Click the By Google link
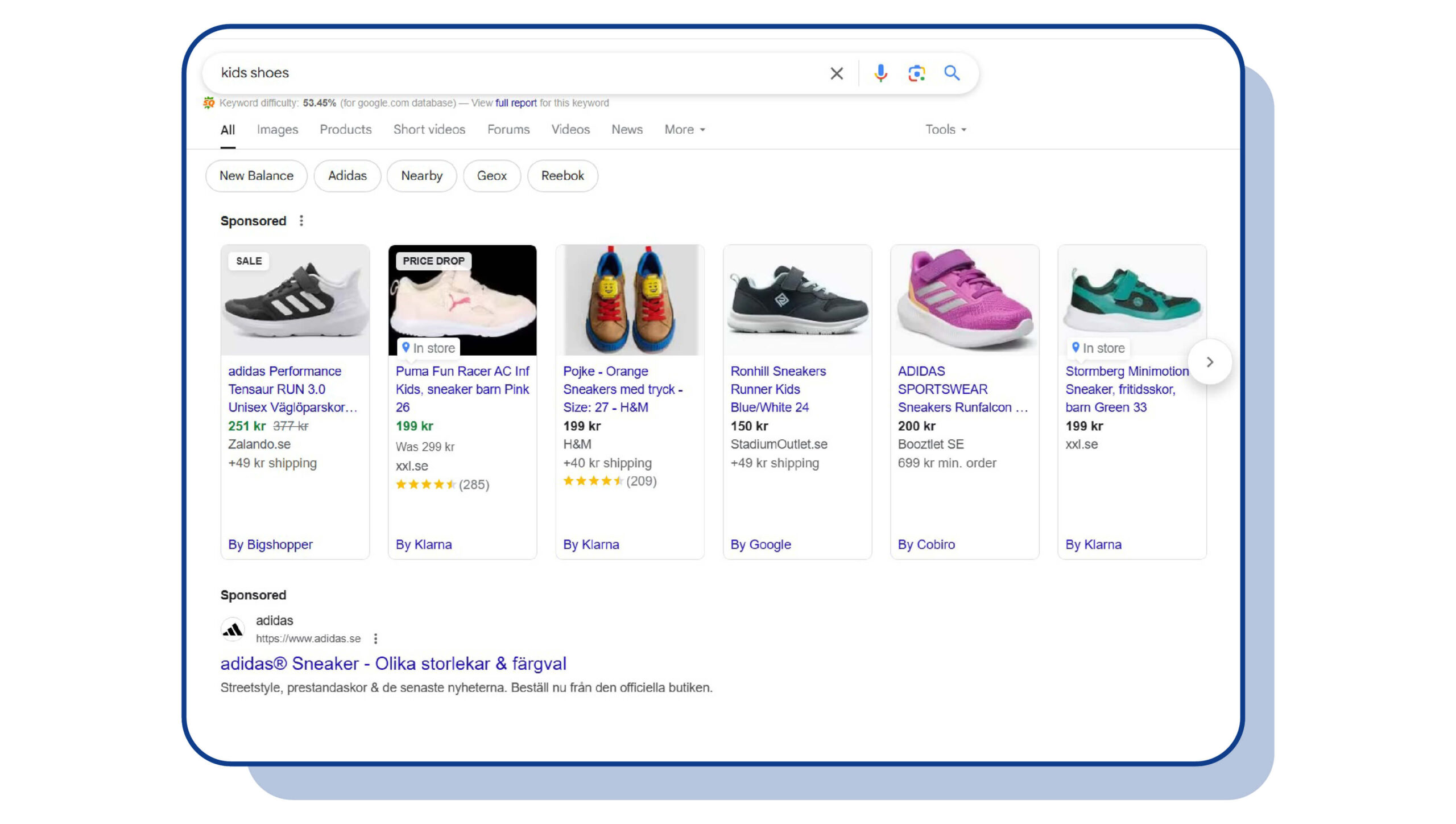Screen dimensions: 1456x824 coord(760,545)
